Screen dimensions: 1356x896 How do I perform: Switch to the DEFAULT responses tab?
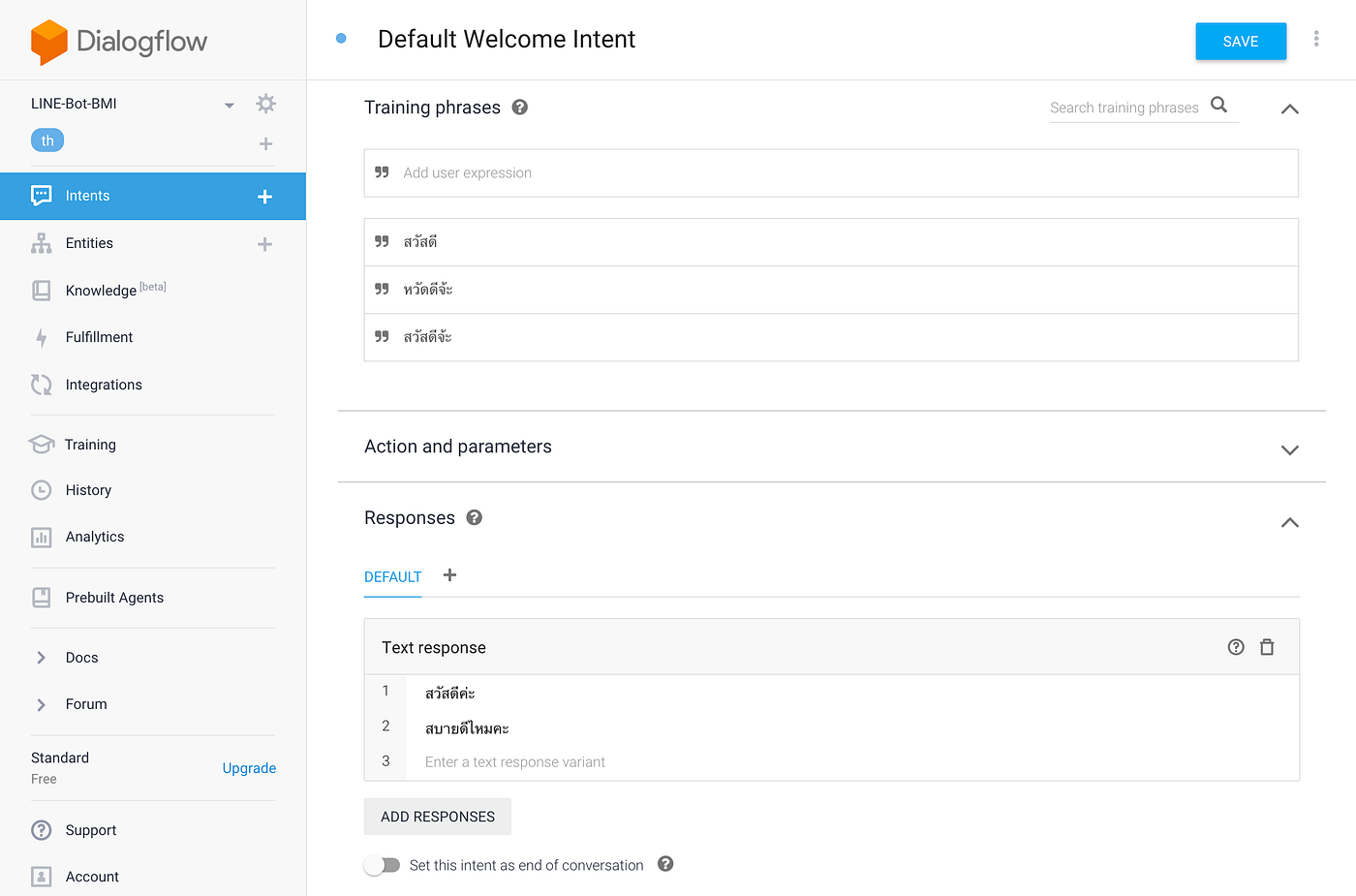coord(392,576)
